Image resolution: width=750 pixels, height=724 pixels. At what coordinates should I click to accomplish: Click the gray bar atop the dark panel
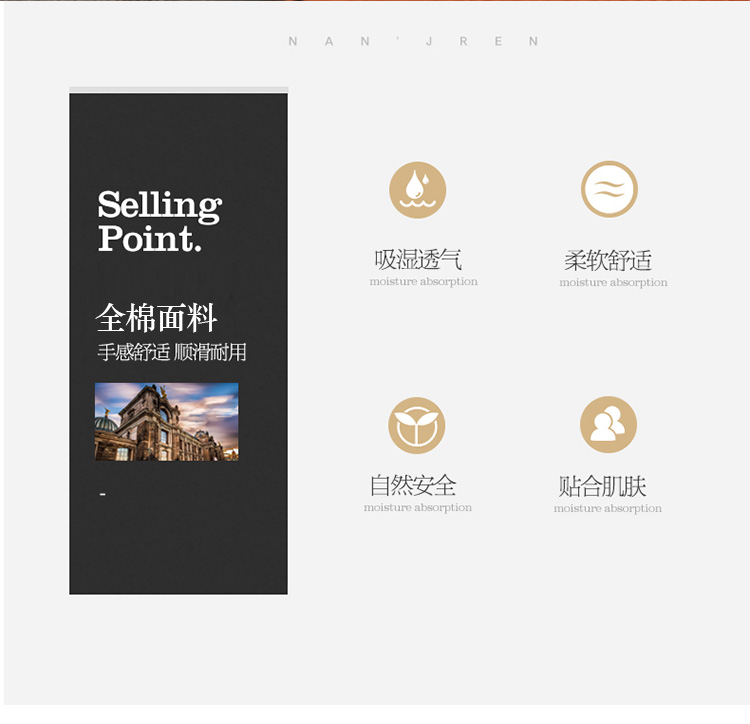179,89
